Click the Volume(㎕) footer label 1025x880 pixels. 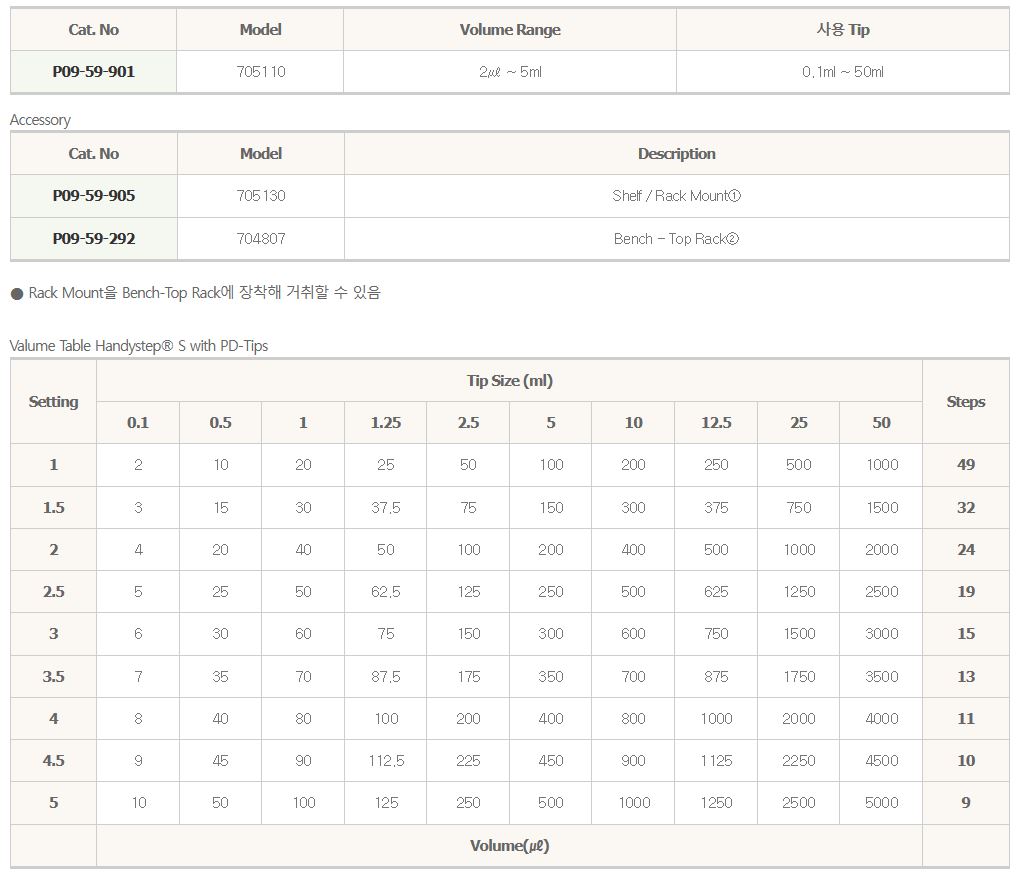click(x=509, y=846)
